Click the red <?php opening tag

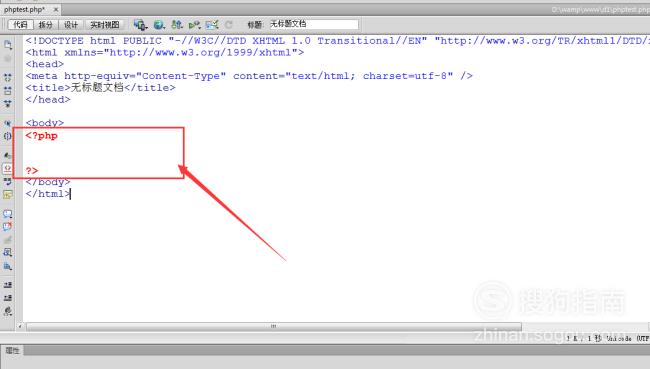41,136
